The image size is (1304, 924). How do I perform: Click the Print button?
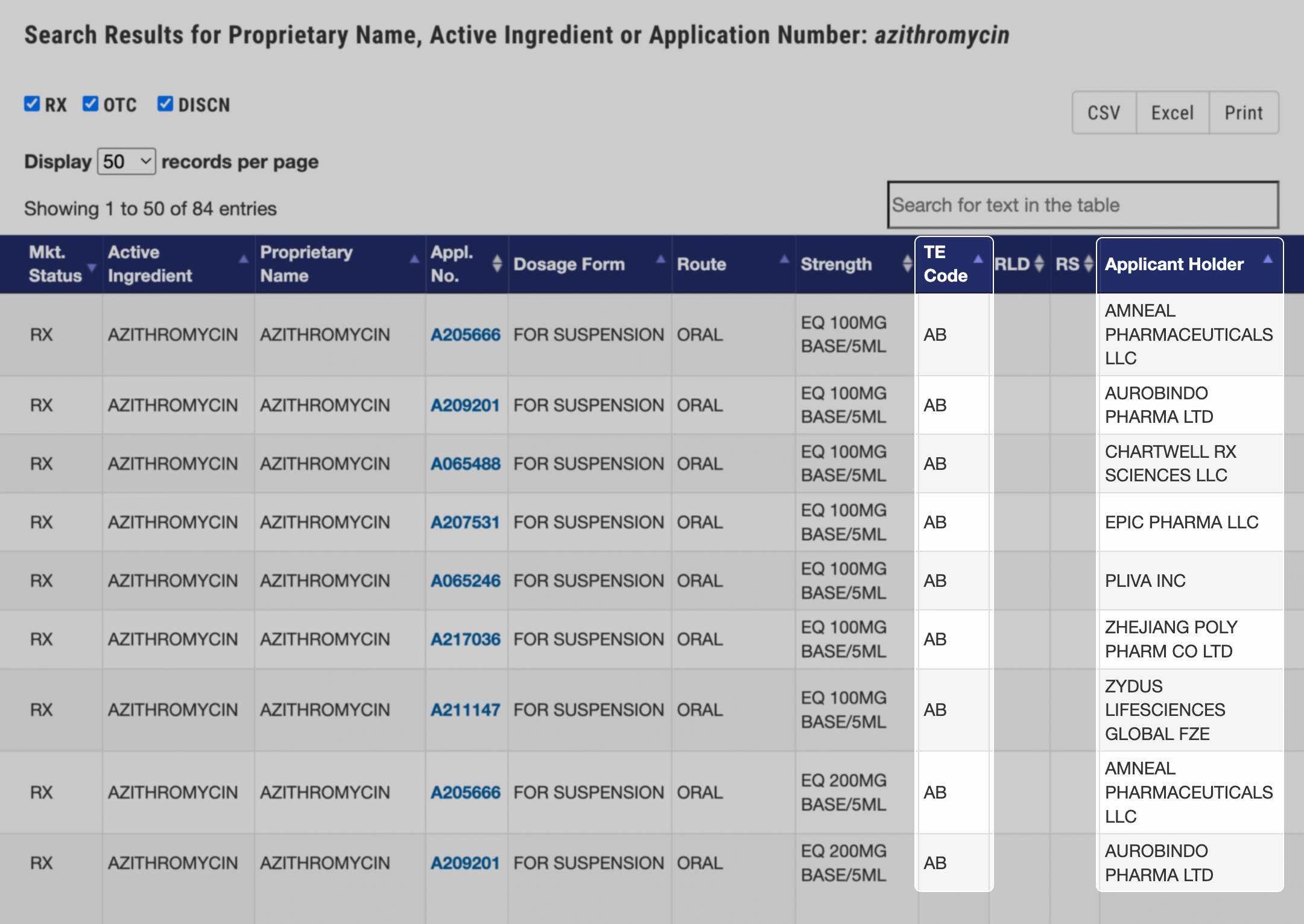[x=1243, y=113]
